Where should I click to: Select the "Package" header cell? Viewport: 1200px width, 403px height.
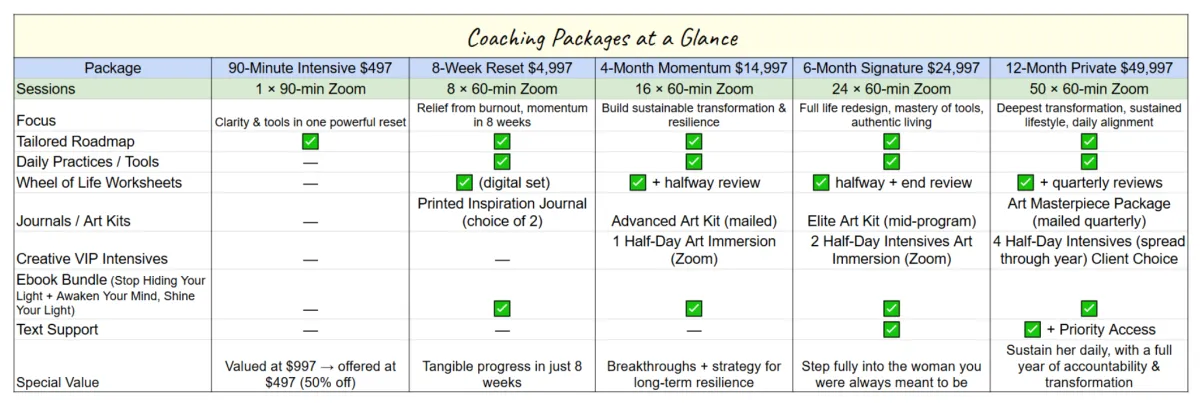point(112,68)
